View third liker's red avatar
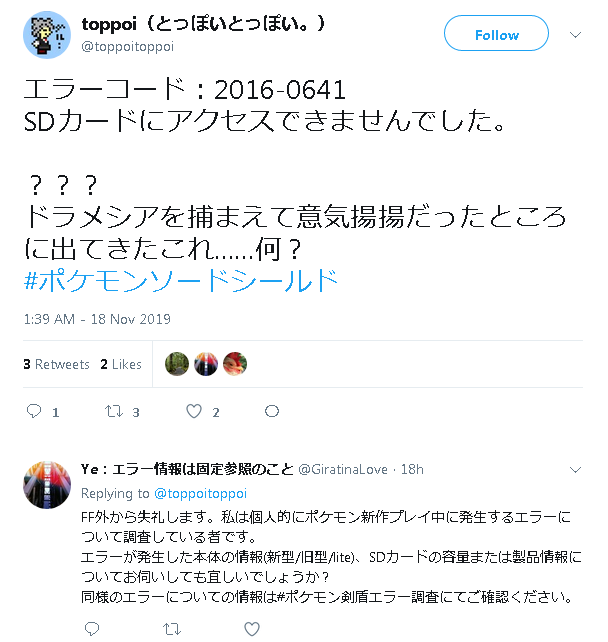This screenshot has height=642, width=608. pyautogui.click(x=235, y=364)
